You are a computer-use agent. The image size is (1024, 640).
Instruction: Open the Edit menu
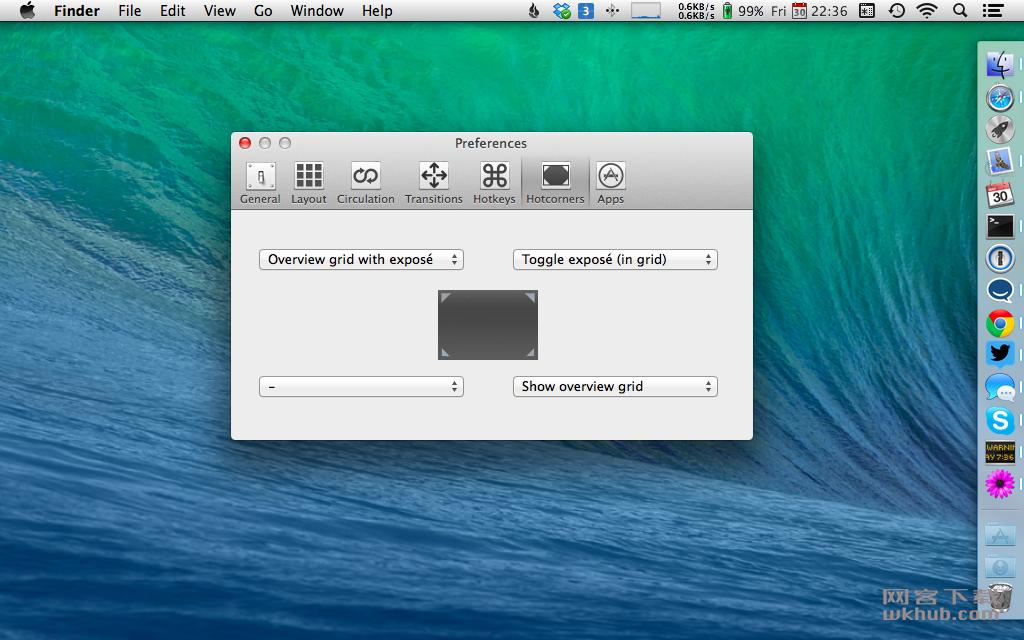(172, 10)
